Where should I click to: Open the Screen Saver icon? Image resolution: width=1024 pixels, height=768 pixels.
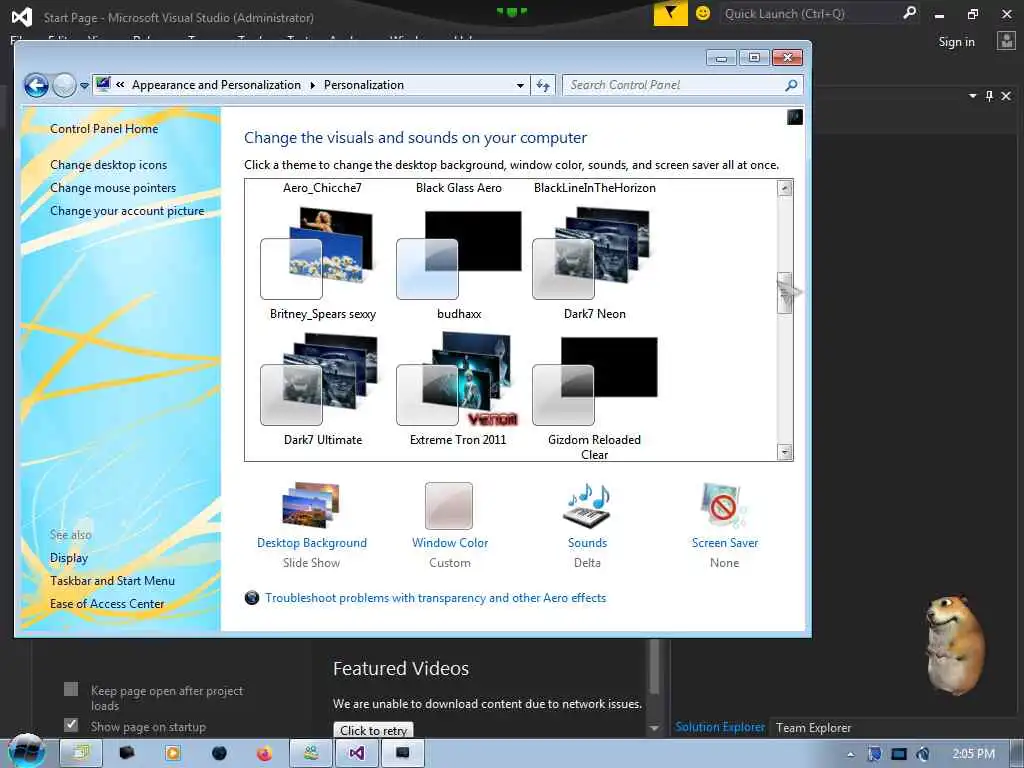[x=724, y=505]
